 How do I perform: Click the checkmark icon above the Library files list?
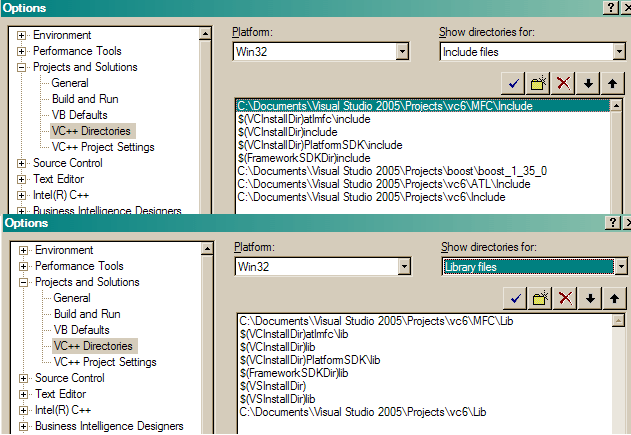(x=516, y=297)
